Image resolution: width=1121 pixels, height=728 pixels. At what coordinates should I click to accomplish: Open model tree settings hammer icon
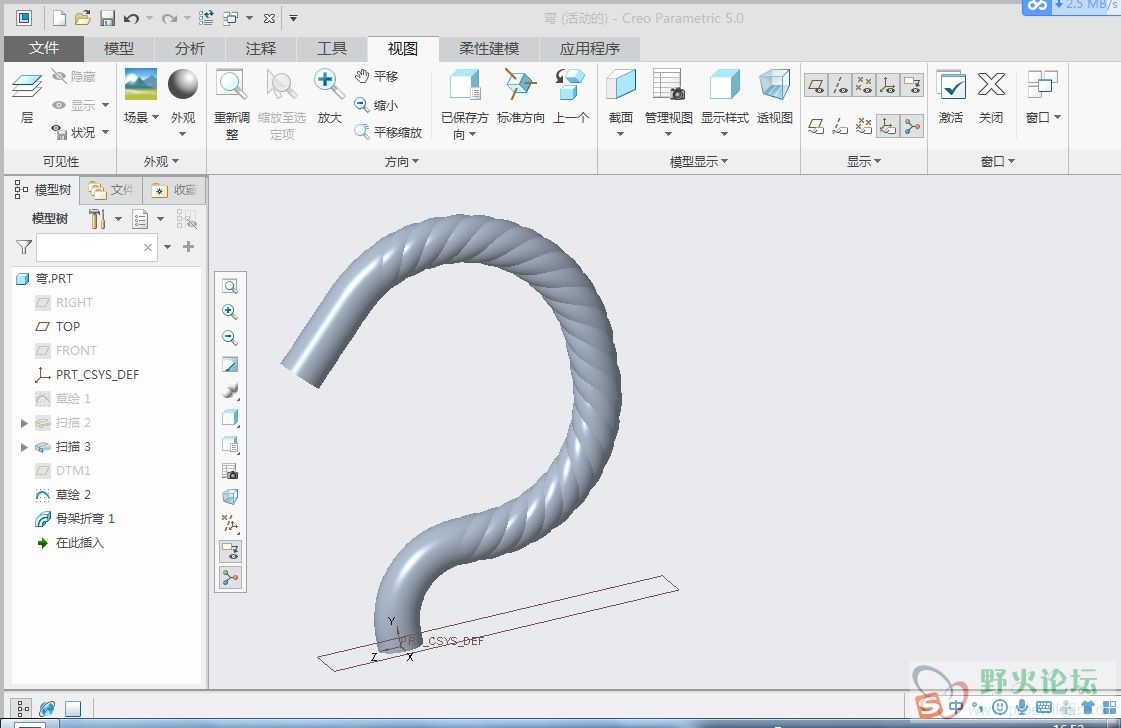[x=97, y=219]
